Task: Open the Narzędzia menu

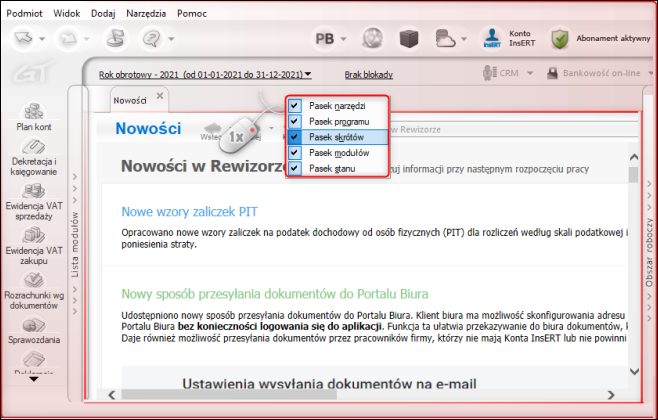Action: (x=146, y=13)
